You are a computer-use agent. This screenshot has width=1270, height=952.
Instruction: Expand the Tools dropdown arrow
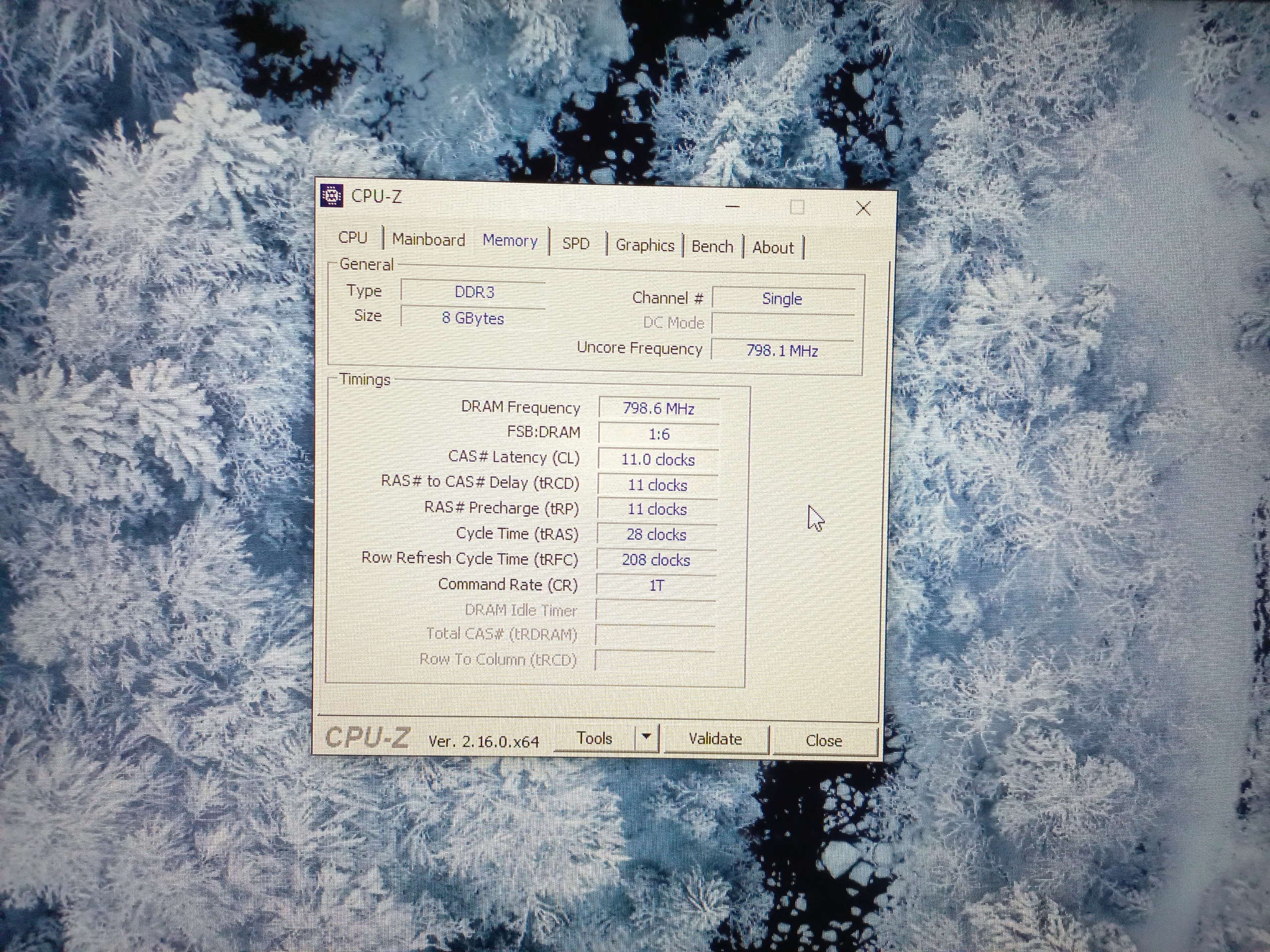click(x=646, y=737)
